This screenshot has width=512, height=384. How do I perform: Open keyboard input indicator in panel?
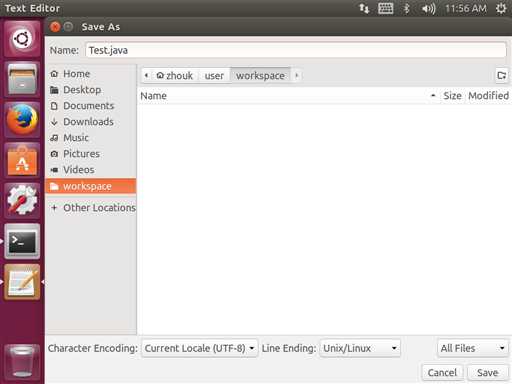pos(386,8)
